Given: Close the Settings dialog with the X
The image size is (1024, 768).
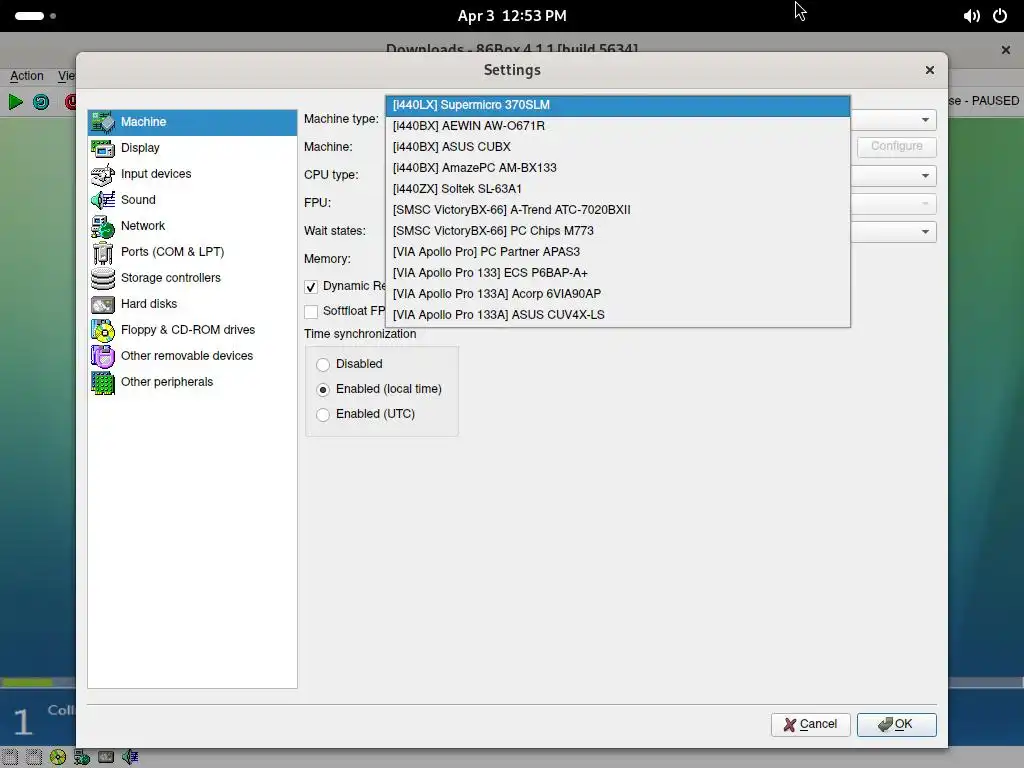Looking at the screenshot, I should [930, 70].
